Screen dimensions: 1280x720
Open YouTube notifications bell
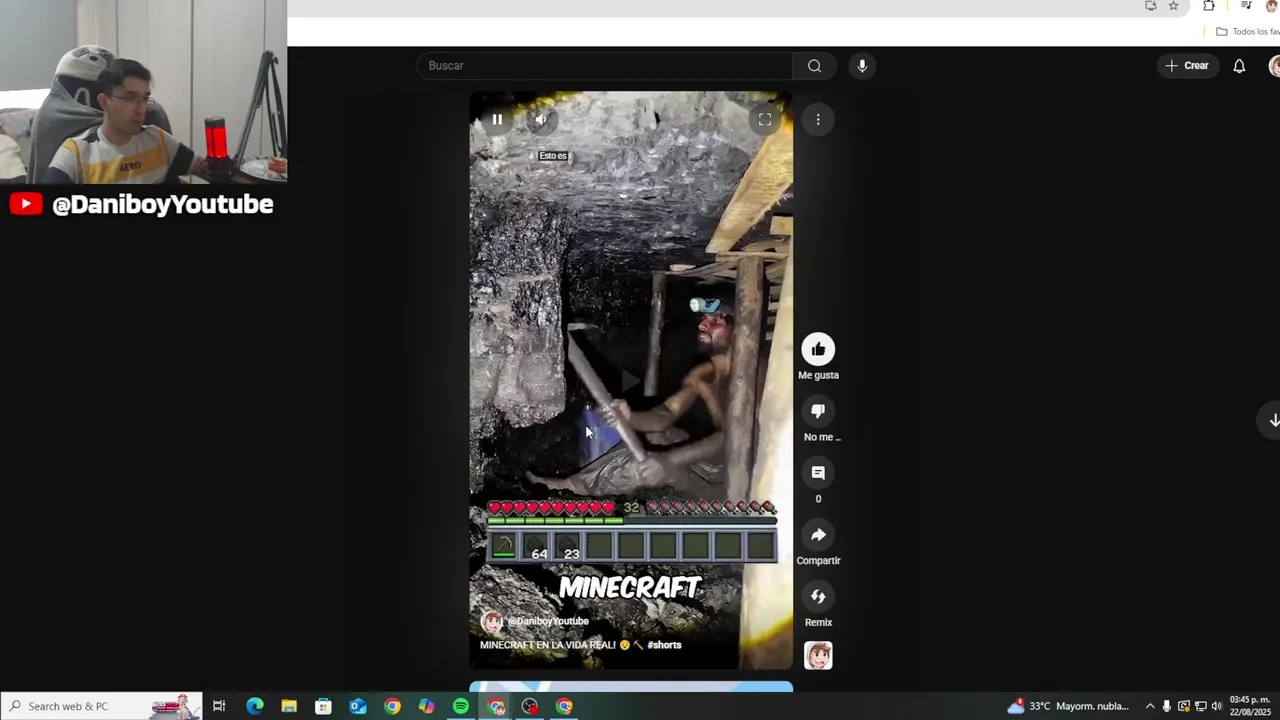[x=1239, y=66]
